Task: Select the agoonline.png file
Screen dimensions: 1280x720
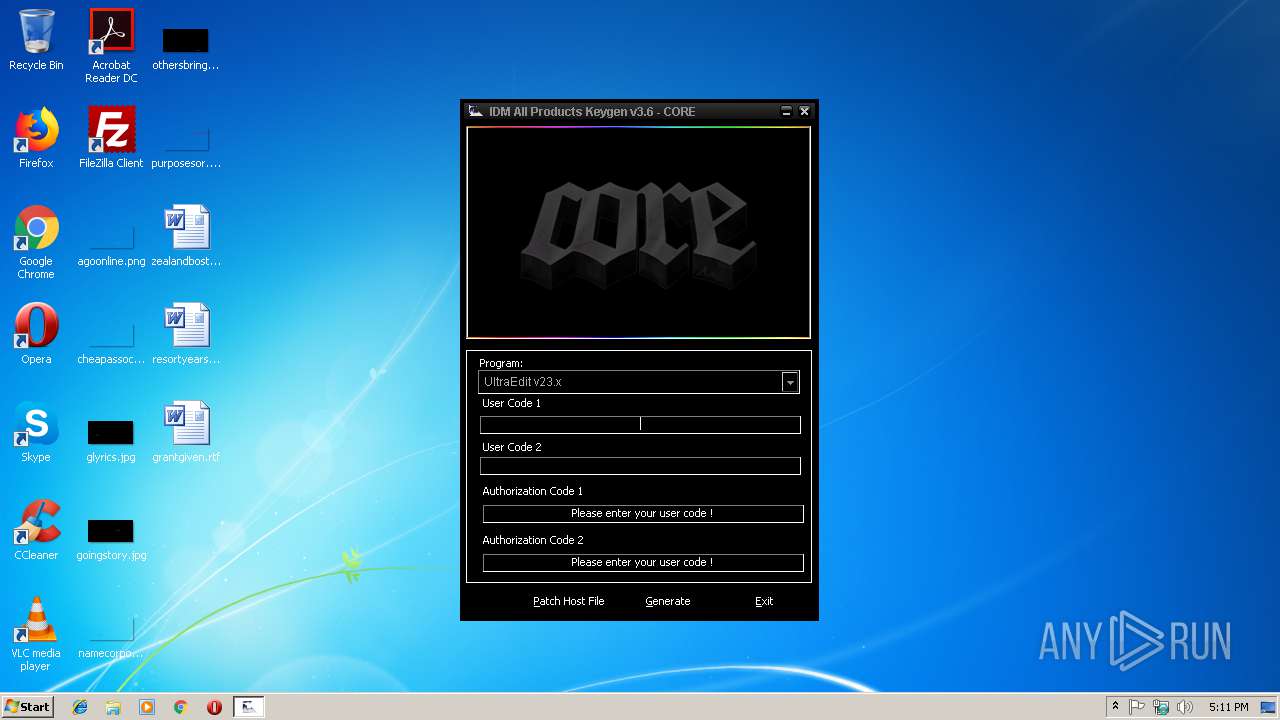Action: 111,242
